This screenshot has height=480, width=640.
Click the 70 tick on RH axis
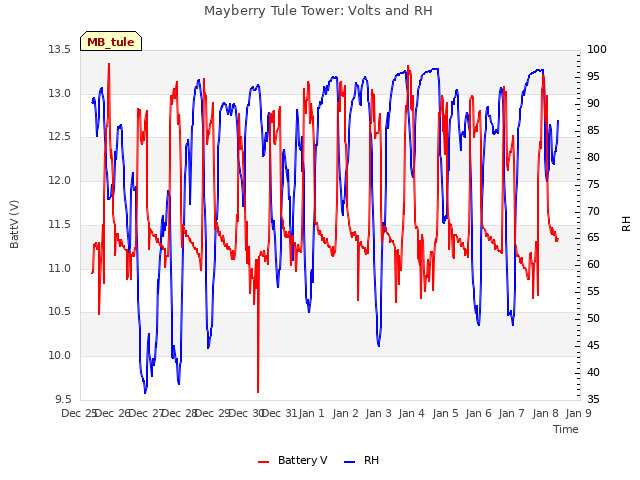[593, 211]
